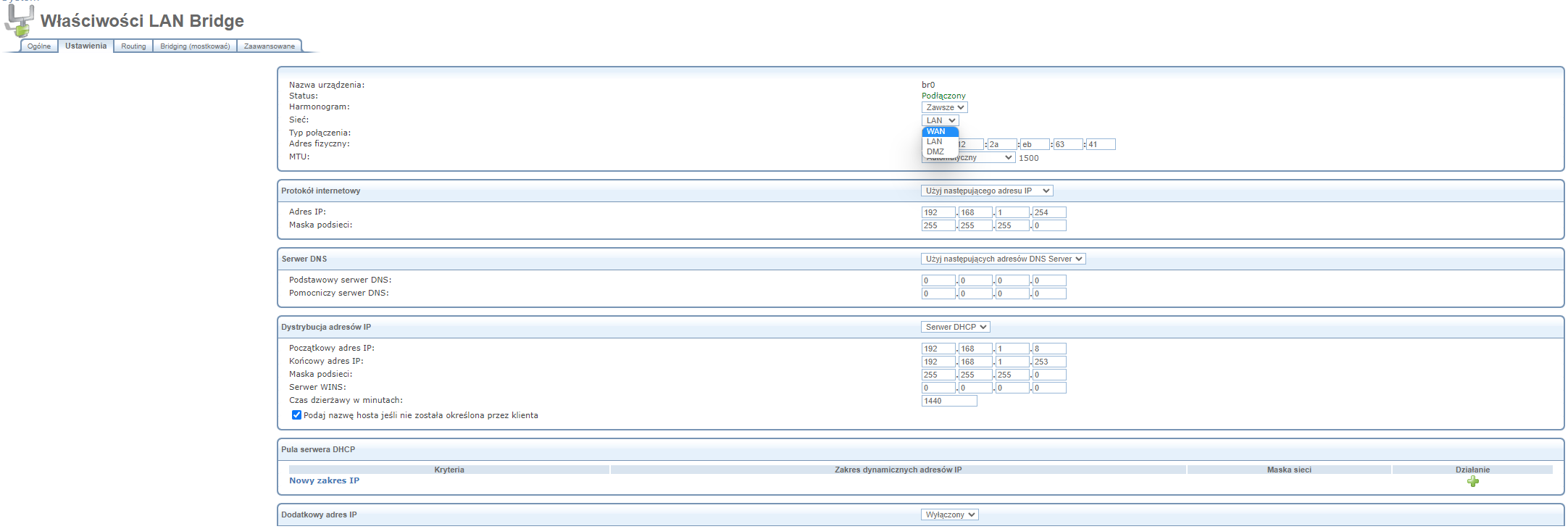Click Podstawowy serwer DNS first octet field

pyautogui.click(x=938, y=280)
